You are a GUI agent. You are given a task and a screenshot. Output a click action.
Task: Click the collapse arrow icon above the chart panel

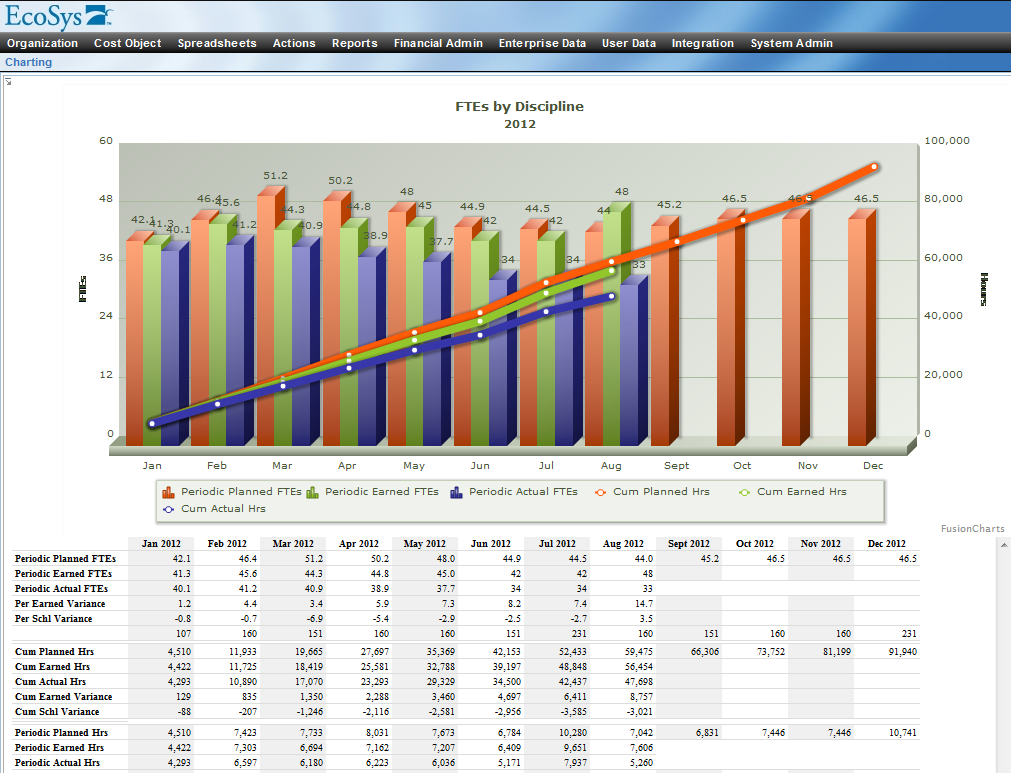(x=8, y=80)
